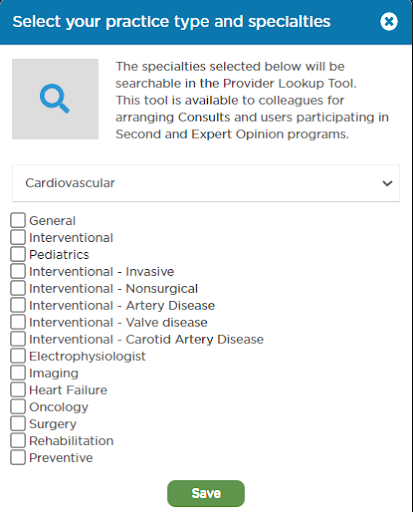Close the dialog with the X icon

pos(389,22)
